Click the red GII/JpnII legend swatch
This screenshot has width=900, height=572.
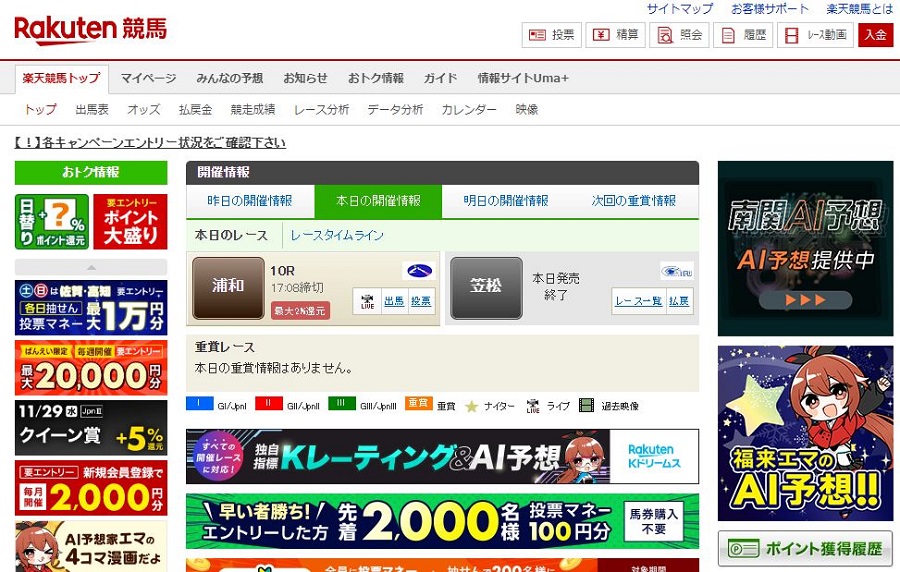pyautogui.click(x=269, y=403)
